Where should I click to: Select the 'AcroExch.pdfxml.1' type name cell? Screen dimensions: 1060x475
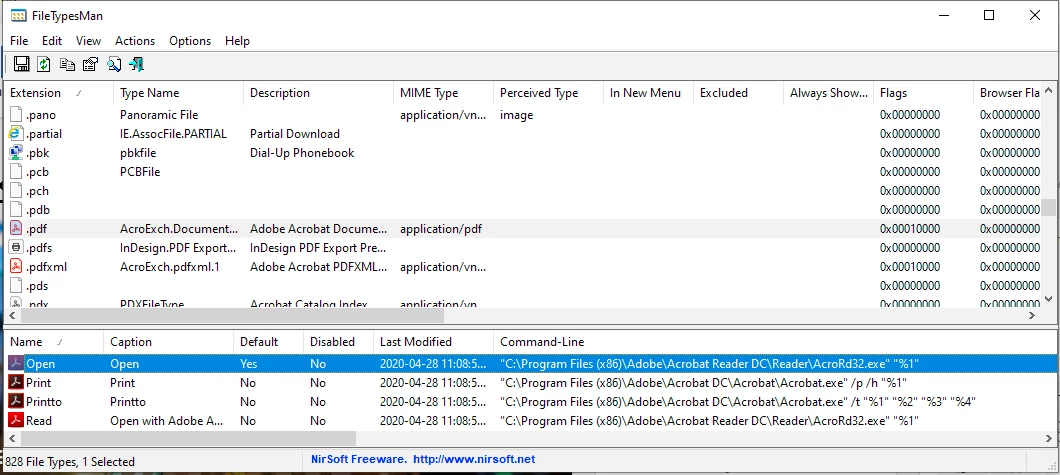point(170,267)
